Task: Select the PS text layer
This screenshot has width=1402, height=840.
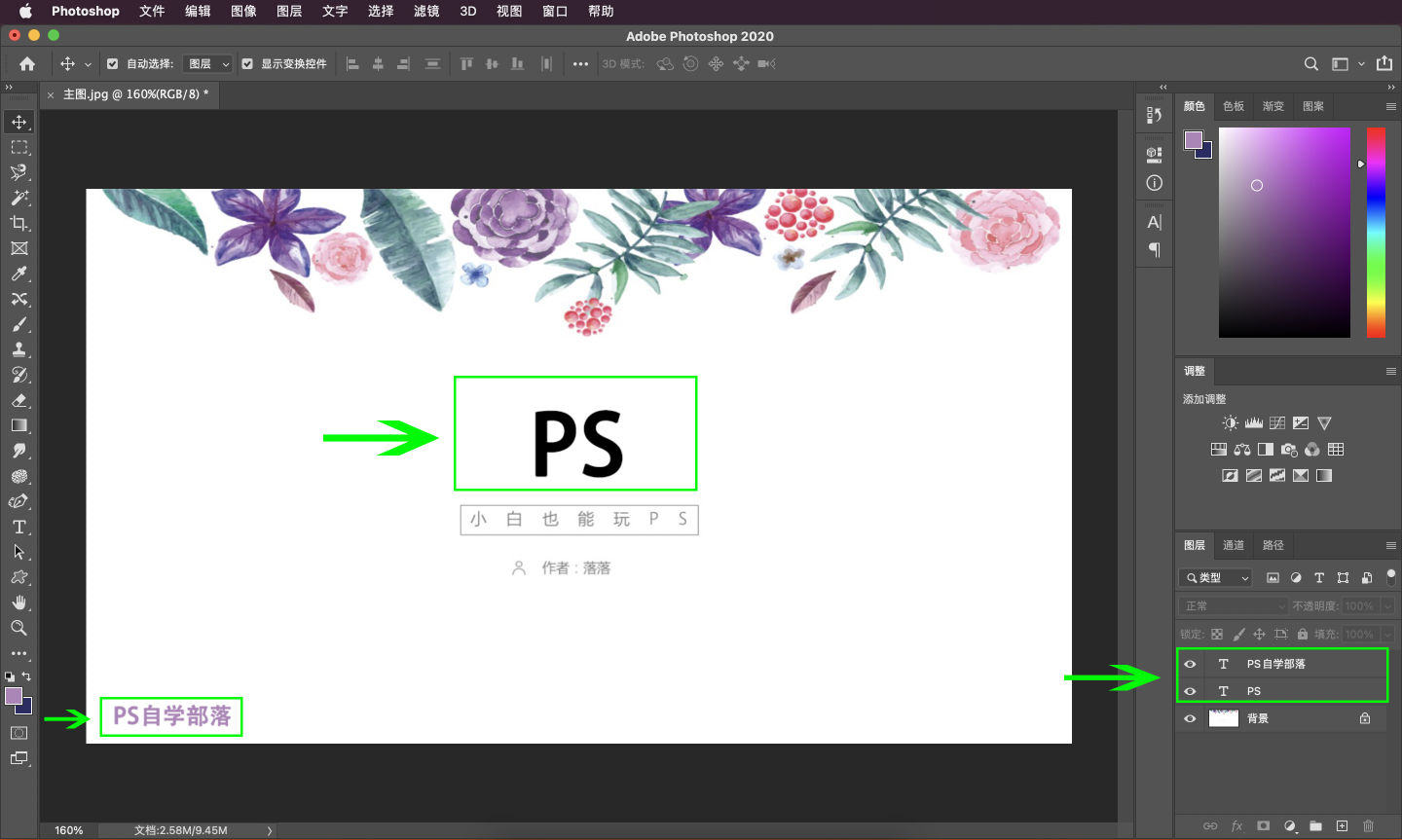Action: (x=1295, y=691)
